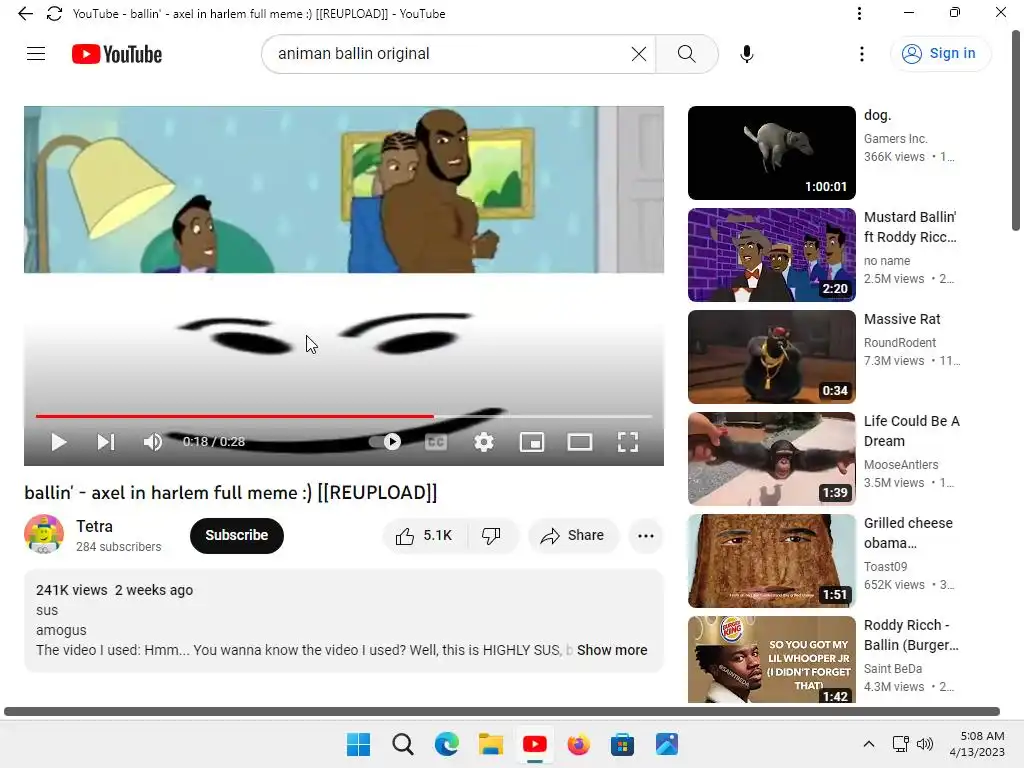This screenshot has width=1024, height=768.
Task: Open the YouTube hamburger guide menu
Action: tap(36, 54)
